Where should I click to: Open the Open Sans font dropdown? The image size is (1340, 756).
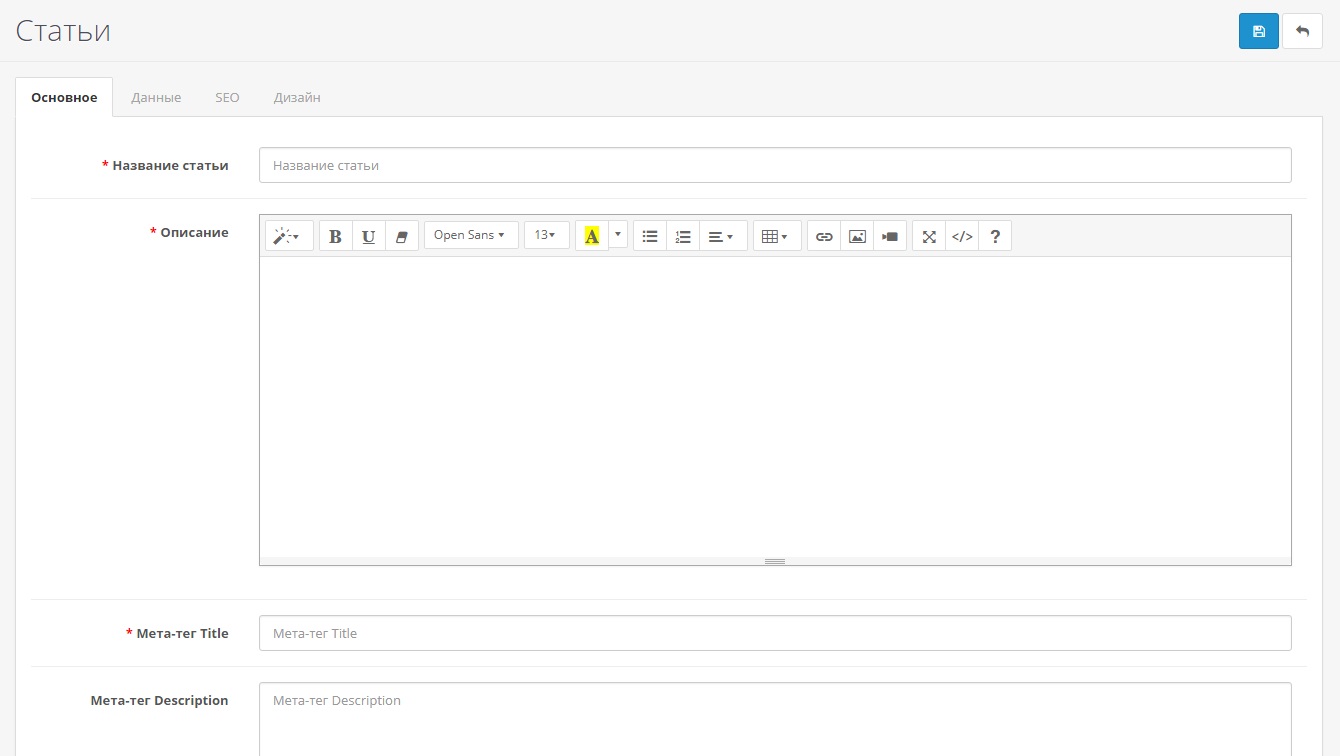pos(470,235)
